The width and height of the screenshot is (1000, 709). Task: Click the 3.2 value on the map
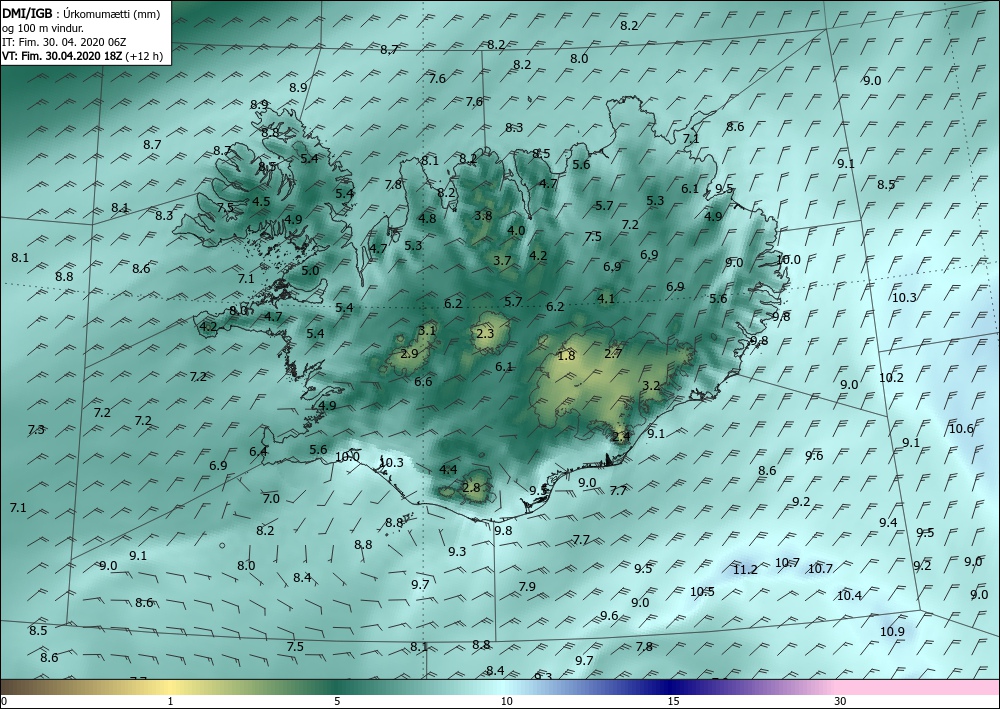point(651,386)
